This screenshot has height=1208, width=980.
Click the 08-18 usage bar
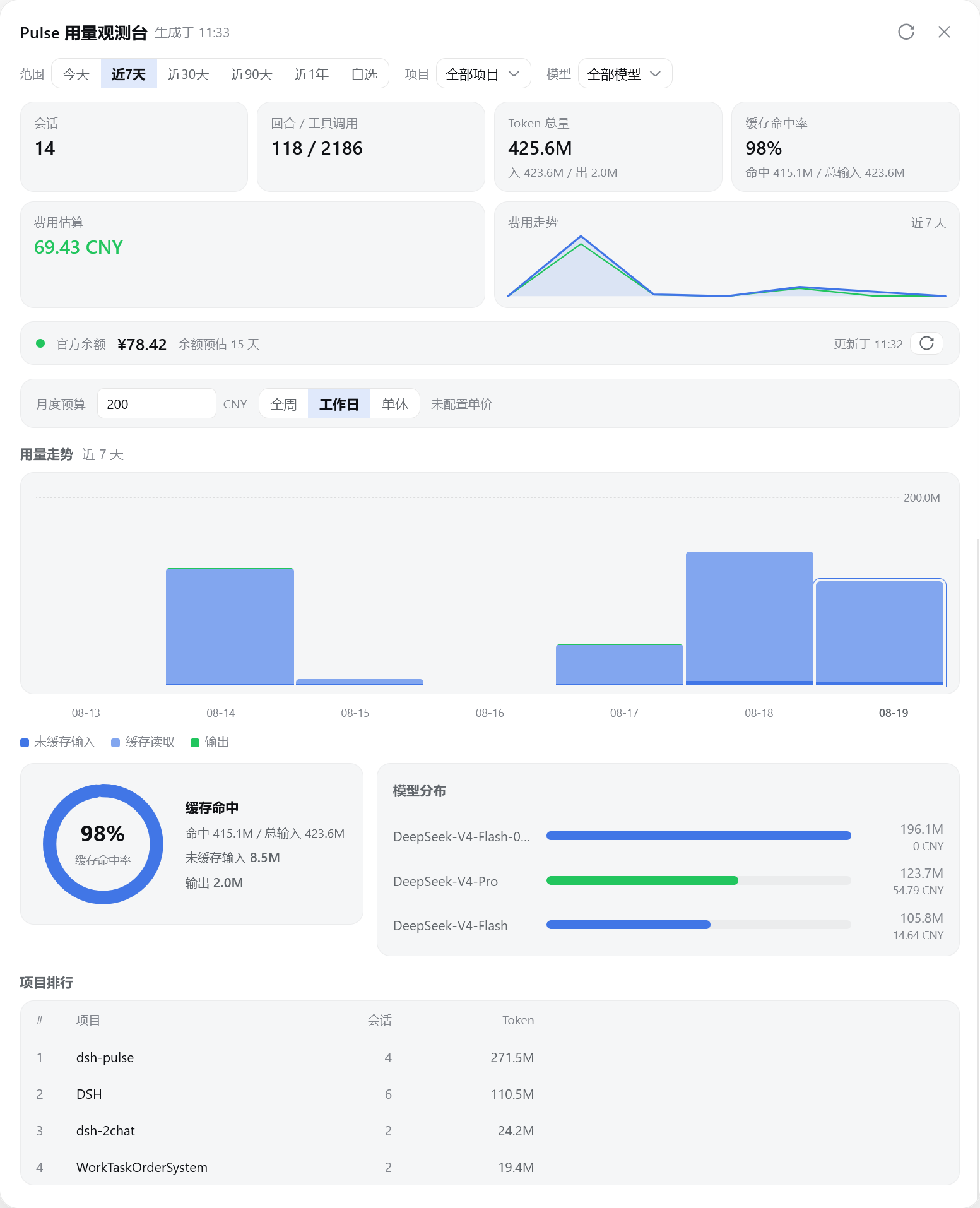coord(750,618)
